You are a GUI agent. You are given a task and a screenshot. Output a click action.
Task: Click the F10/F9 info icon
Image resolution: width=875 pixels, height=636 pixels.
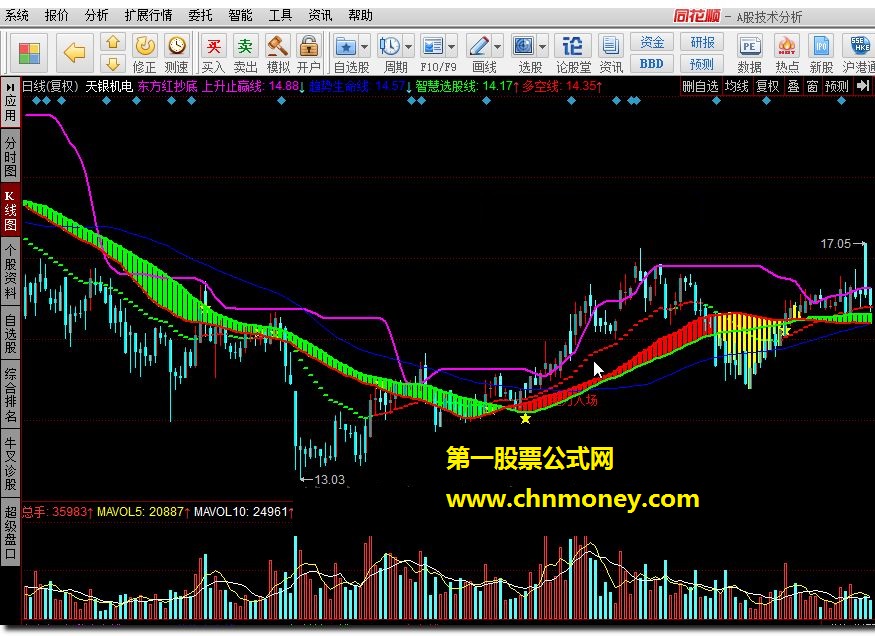(x=432, y=46)
